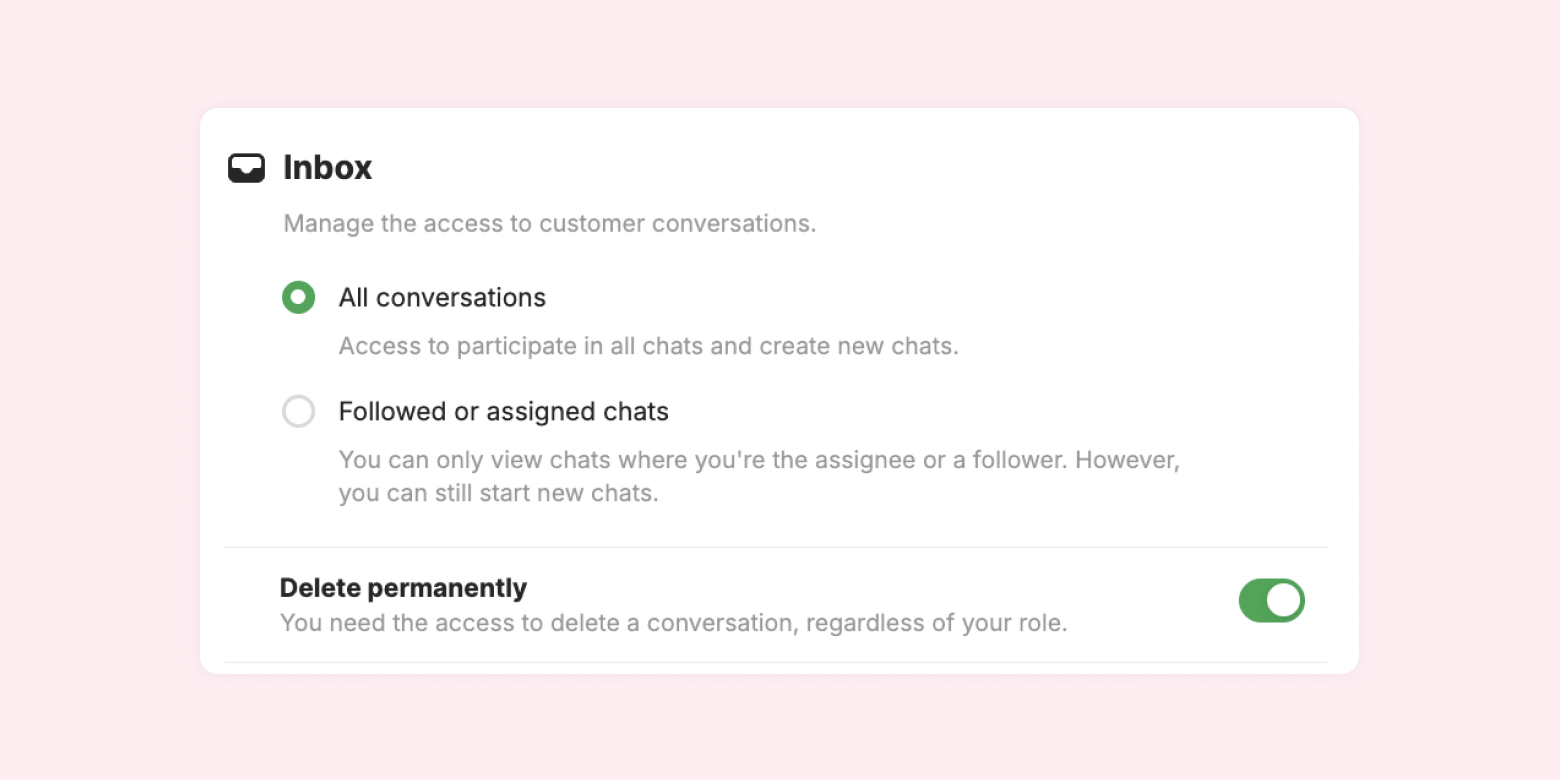This screenshot has height=780, width=1560.
Task: Click "Access to participate in all chats" description
Action: pos(648,346)
